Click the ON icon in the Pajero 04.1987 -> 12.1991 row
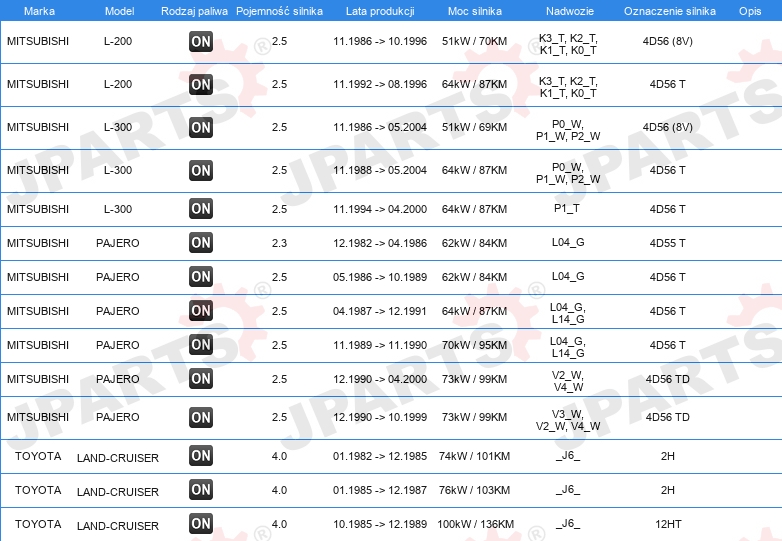 201,311
